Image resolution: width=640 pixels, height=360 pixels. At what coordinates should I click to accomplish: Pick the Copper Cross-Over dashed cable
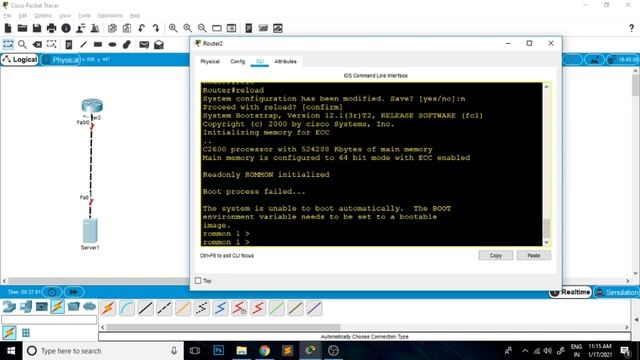[164, 308]
